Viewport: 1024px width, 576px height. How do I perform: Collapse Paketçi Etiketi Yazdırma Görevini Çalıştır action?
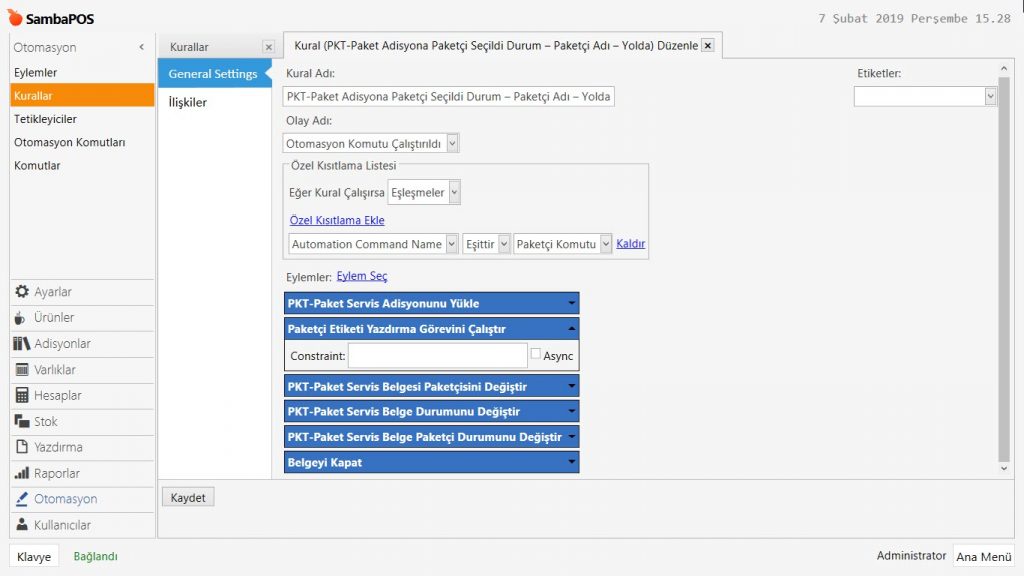[x=571, y=329]
